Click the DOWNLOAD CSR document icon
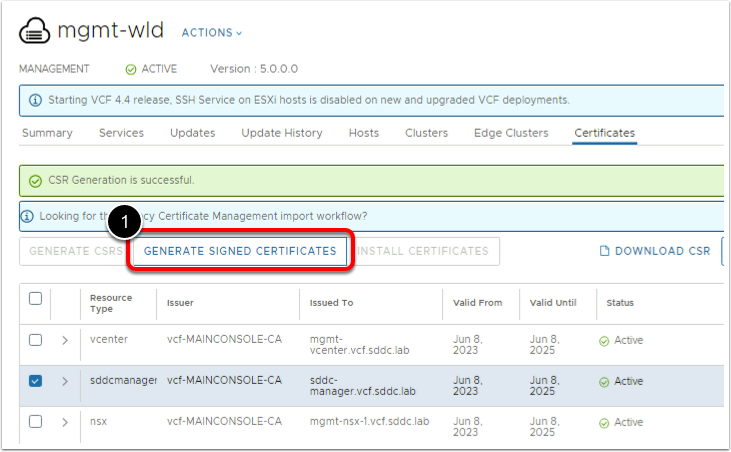731x452 pixels. 604,251
